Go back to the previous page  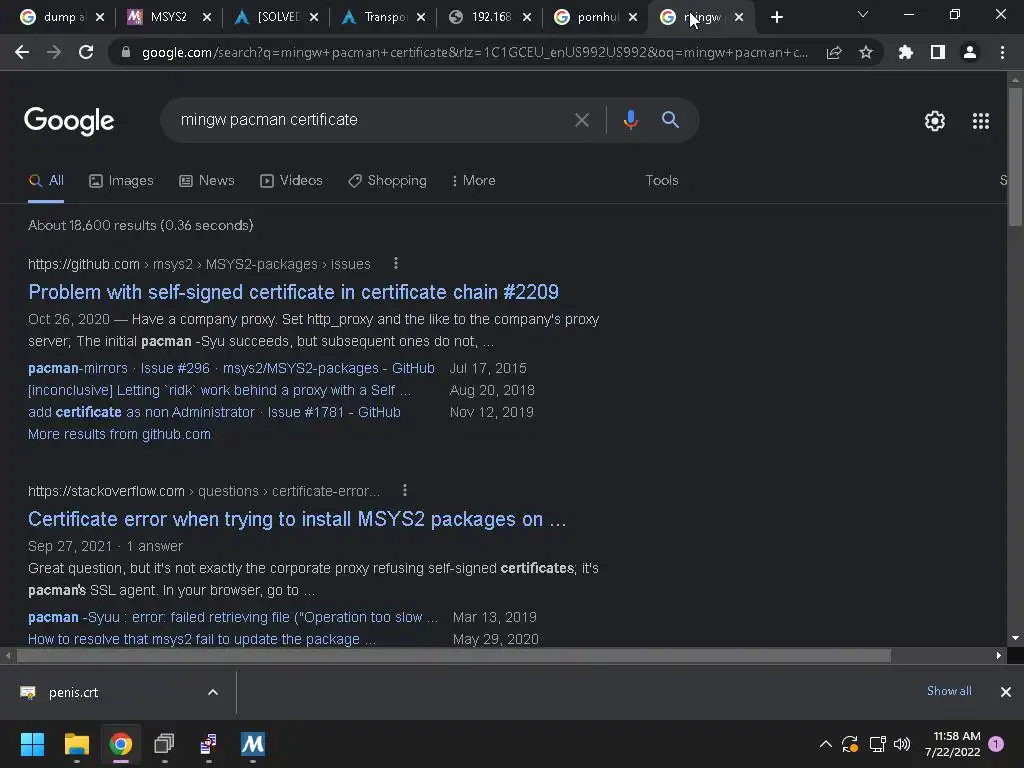(x=22, y=52)
